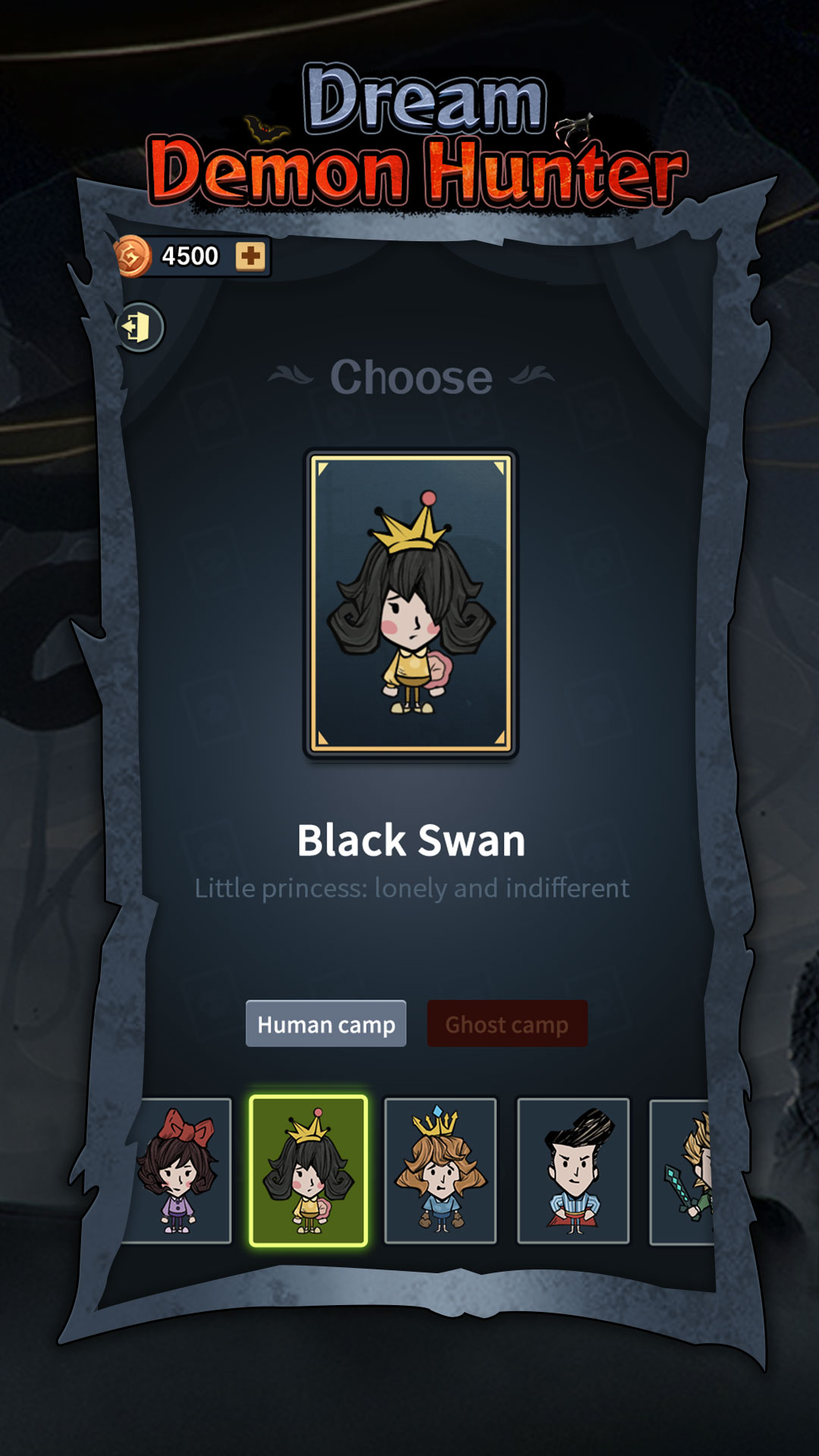Screen dimensions: 819x1456
Task: Select the pompadour hair man character
Action: coord(573,1171)
